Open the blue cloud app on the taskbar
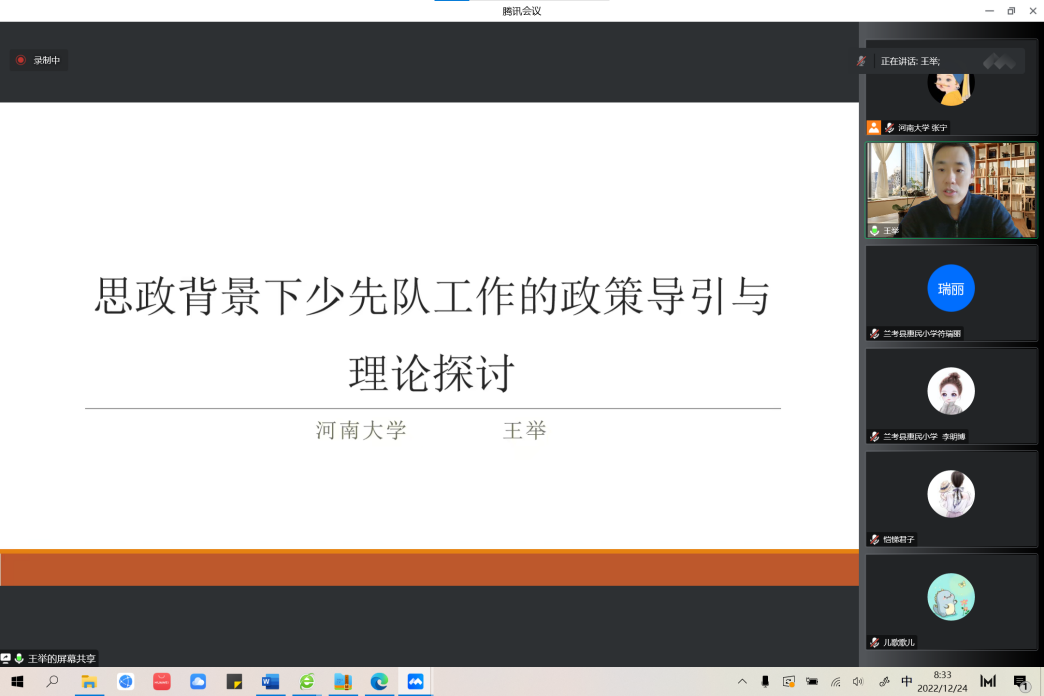Image resolution: width=1044 pixels, height=696 pixels. click(x=198, y=681)
